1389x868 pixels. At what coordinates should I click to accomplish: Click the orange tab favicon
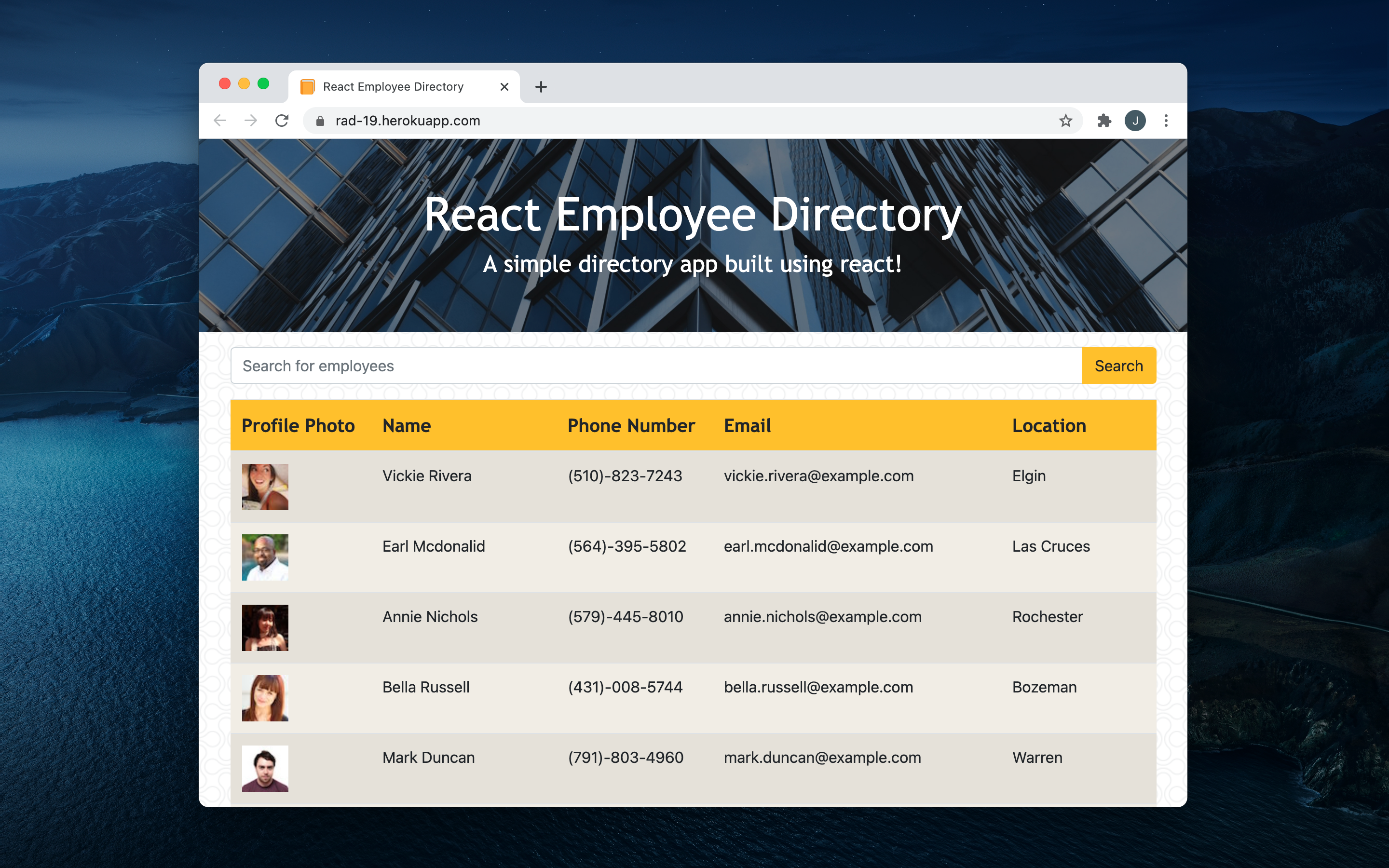[308, 87]
